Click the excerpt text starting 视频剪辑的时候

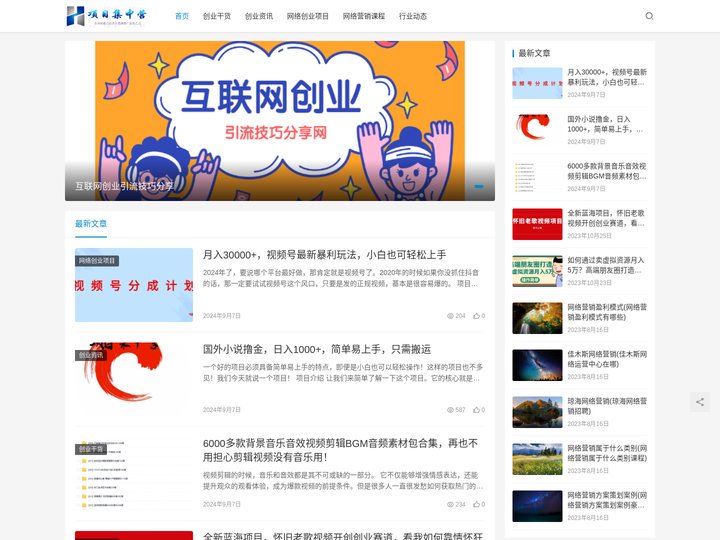pyautogui.click(x=343, y=480)
